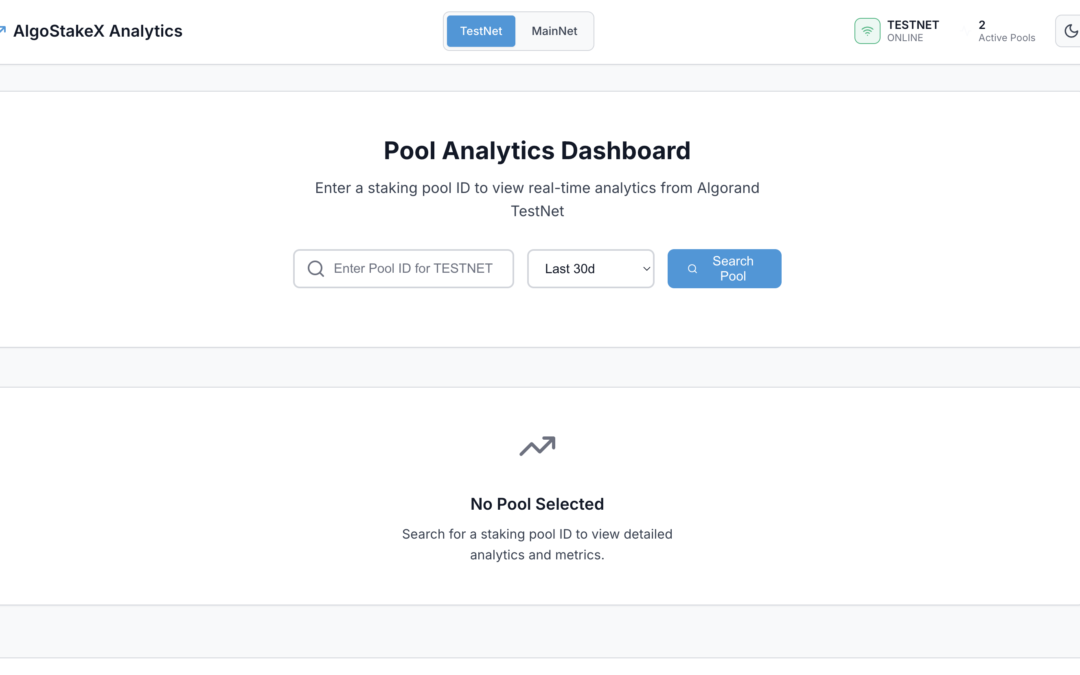Click the AlgoStakeX Analytics title
The image size is (1080, 675).
[x=98, y=31]
